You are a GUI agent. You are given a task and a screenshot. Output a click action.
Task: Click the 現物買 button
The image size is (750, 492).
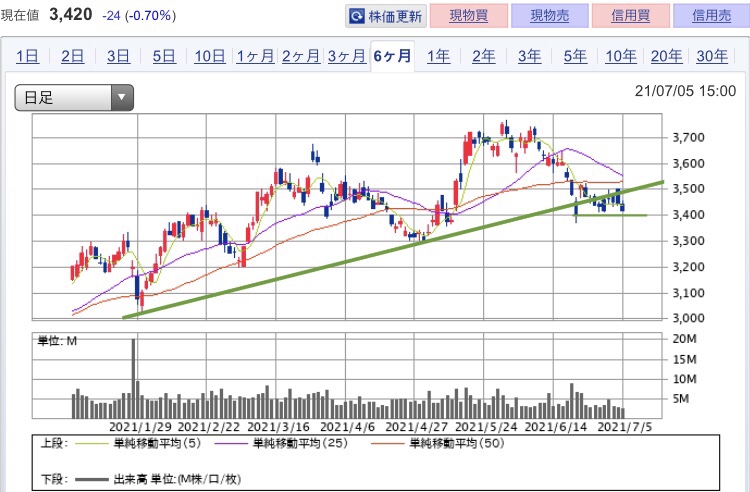pyautogui.click(x=468, y=16)
